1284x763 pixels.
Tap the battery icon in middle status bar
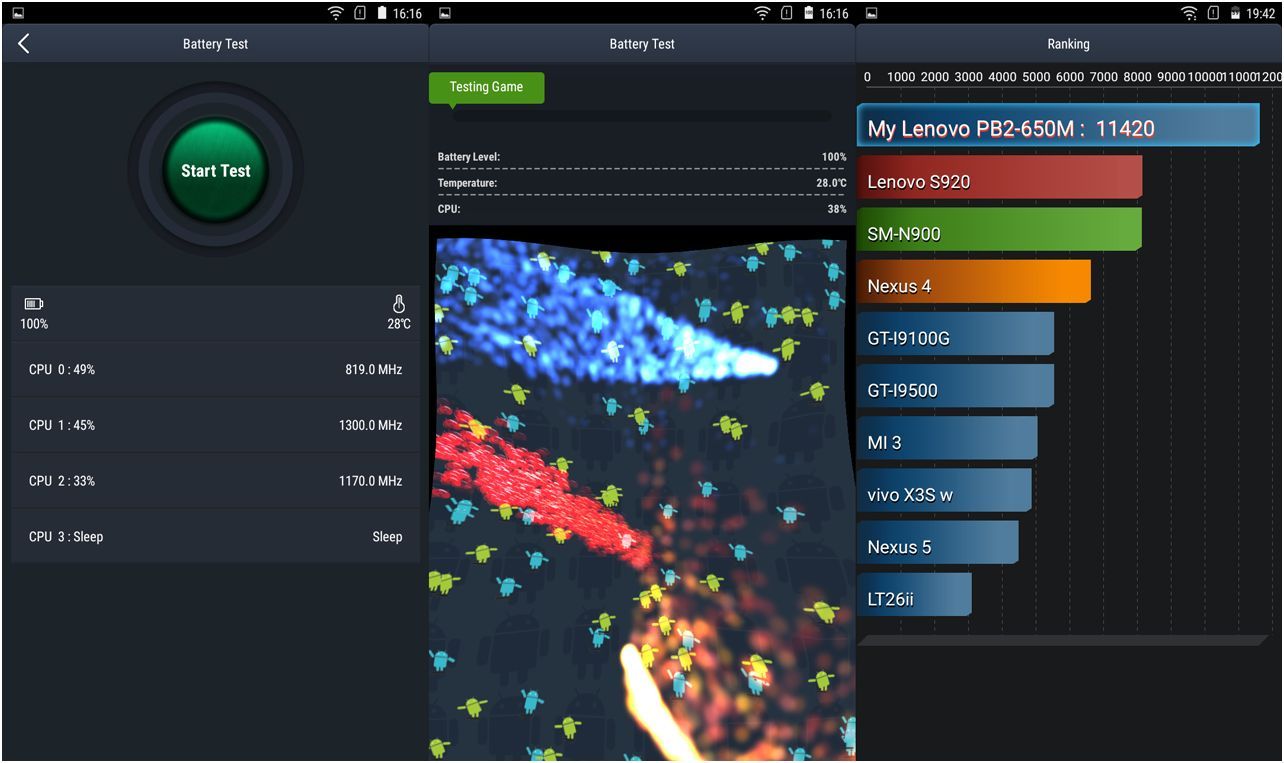pos(806,14)
